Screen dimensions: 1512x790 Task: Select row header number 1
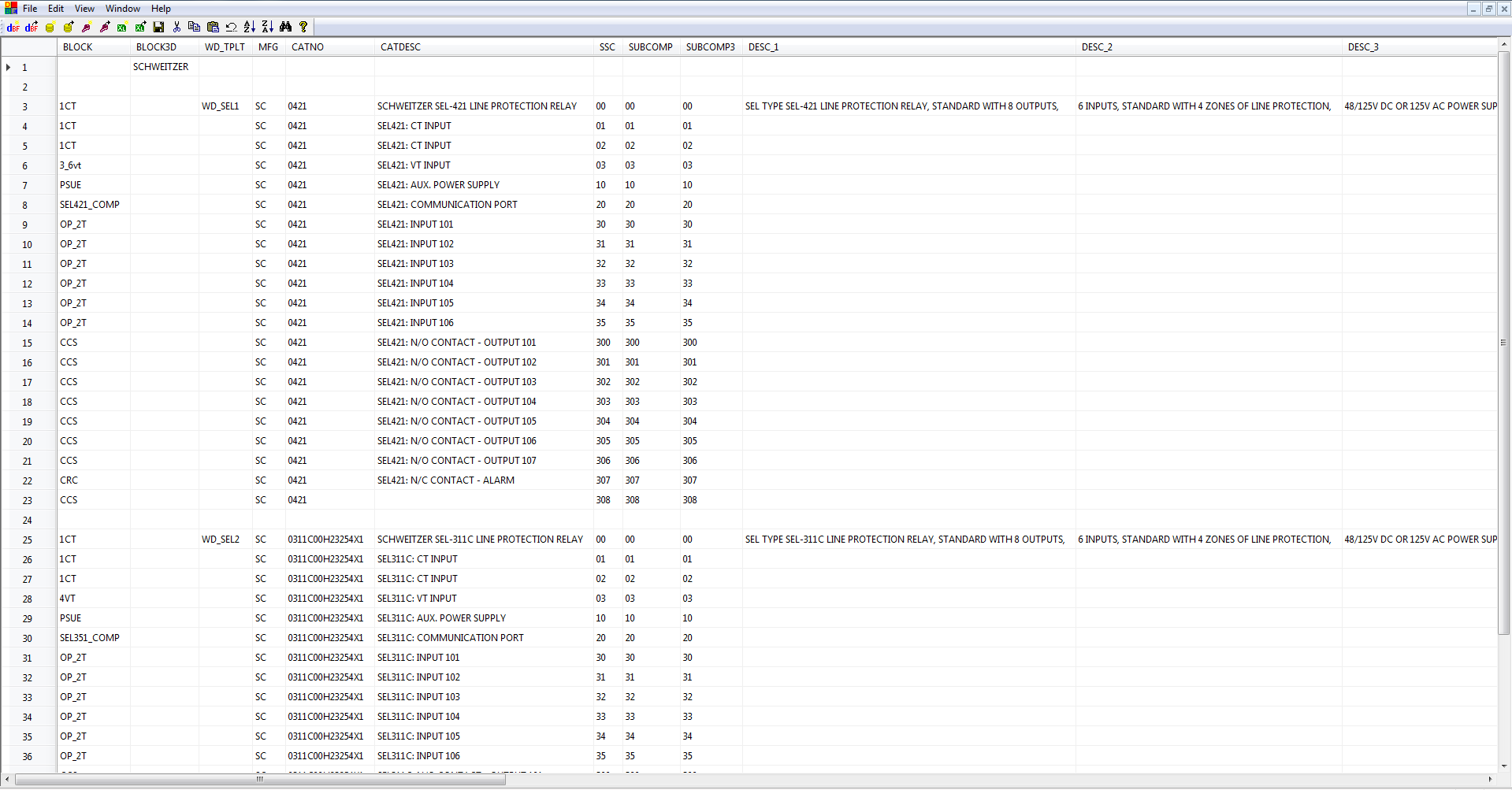click(x=28, y=68)
